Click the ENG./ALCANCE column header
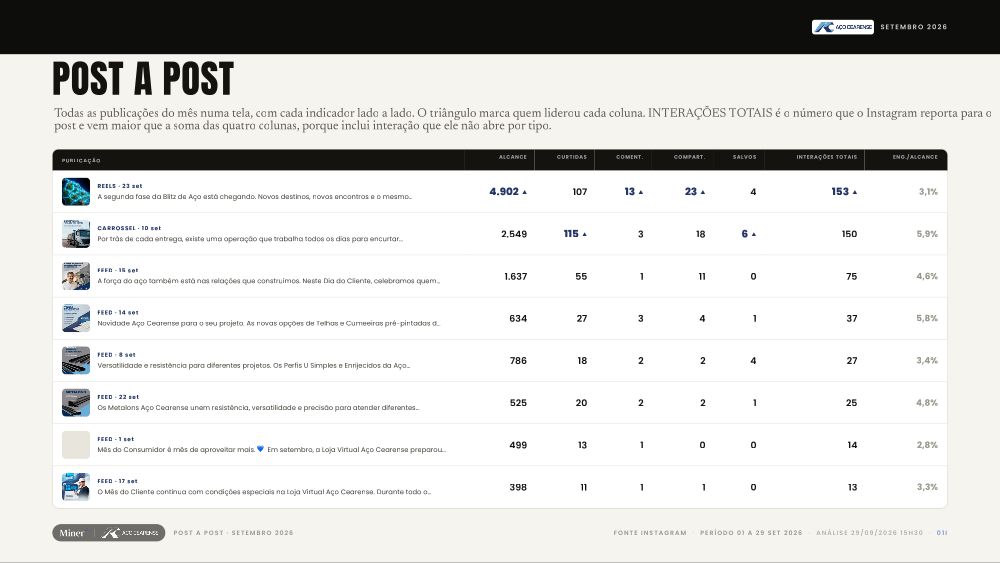Screen dimensions: 1000x563 915,157
